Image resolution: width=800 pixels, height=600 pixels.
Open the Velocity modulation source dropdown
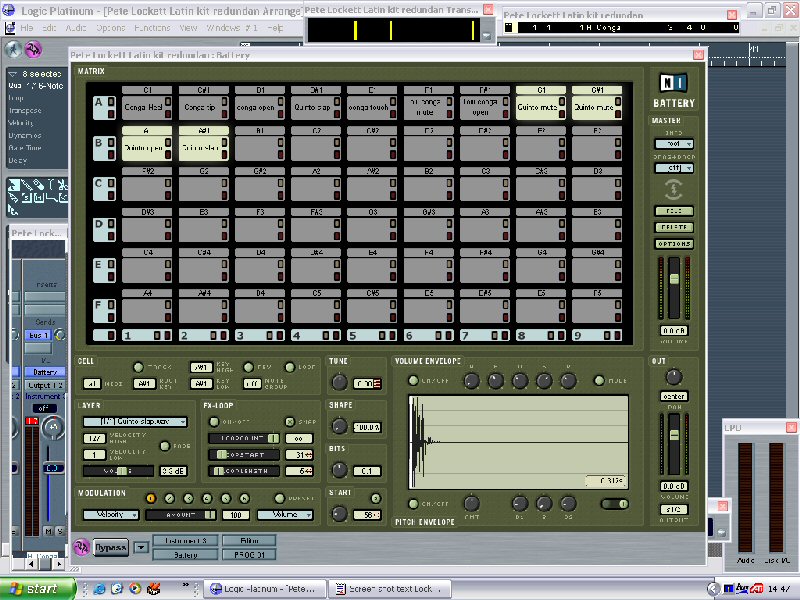tap(109, 514)
